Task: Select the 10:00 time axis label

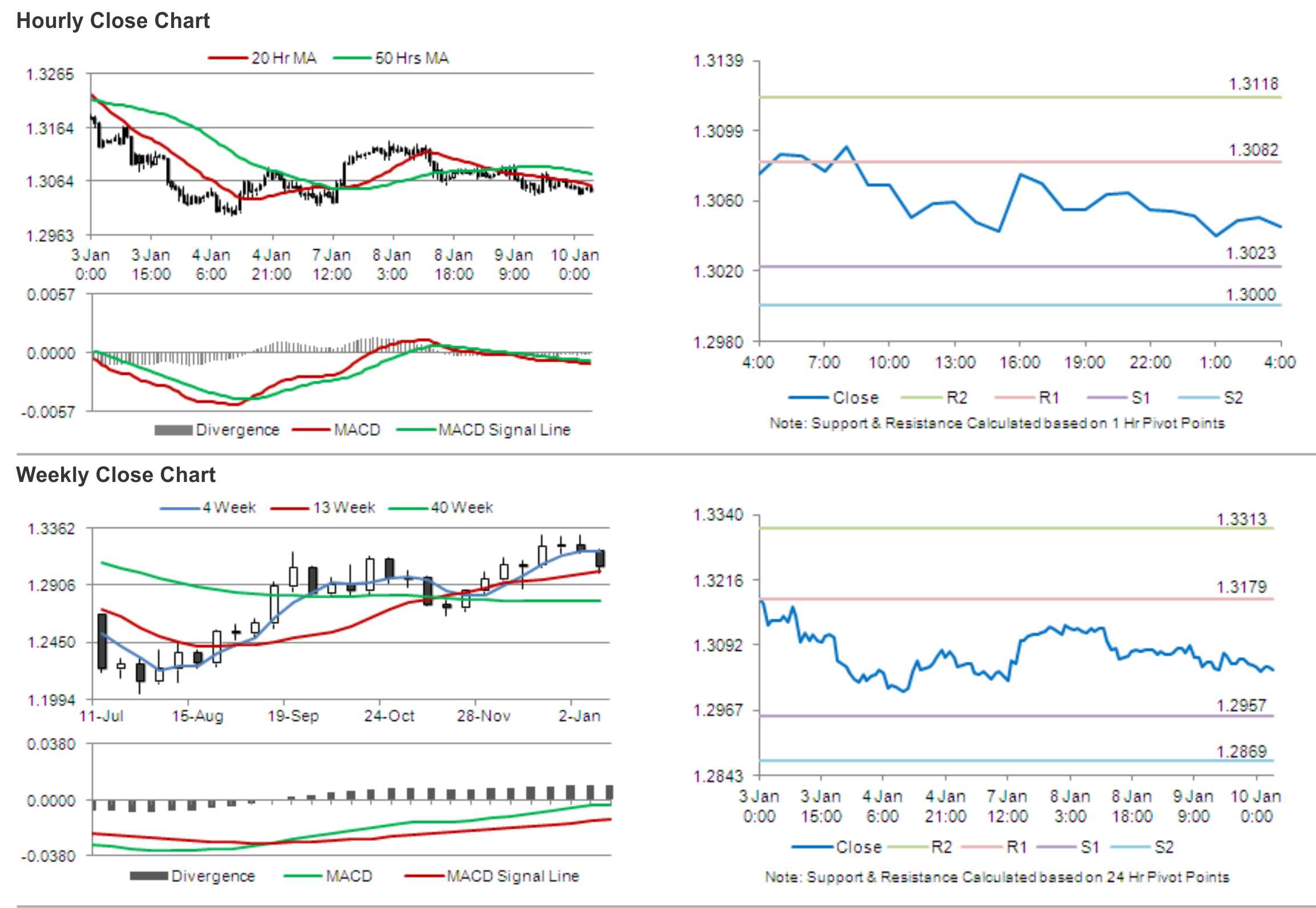Action: pos(889,363)
